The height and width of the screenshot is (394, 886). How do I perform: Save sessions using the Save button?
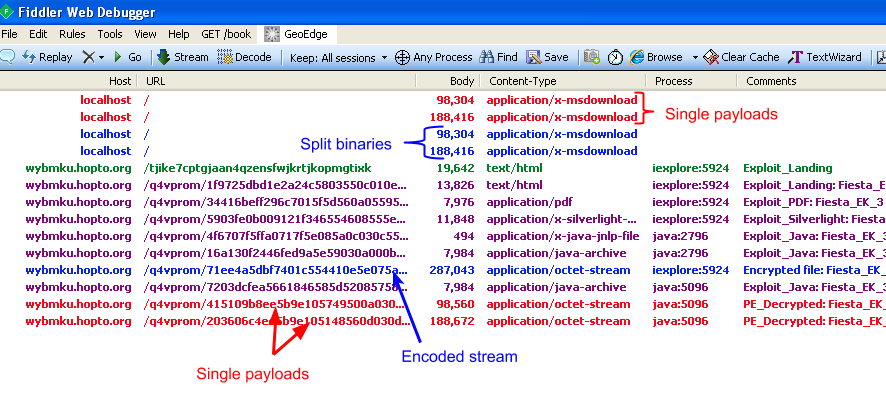tap(547, 57)
